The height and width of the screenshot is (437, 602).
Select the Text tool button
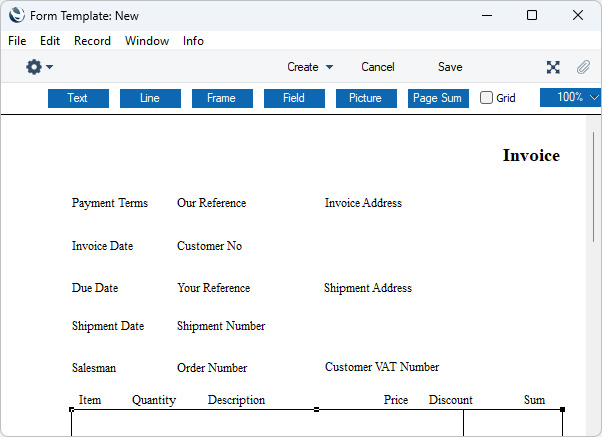pos(78,98)
